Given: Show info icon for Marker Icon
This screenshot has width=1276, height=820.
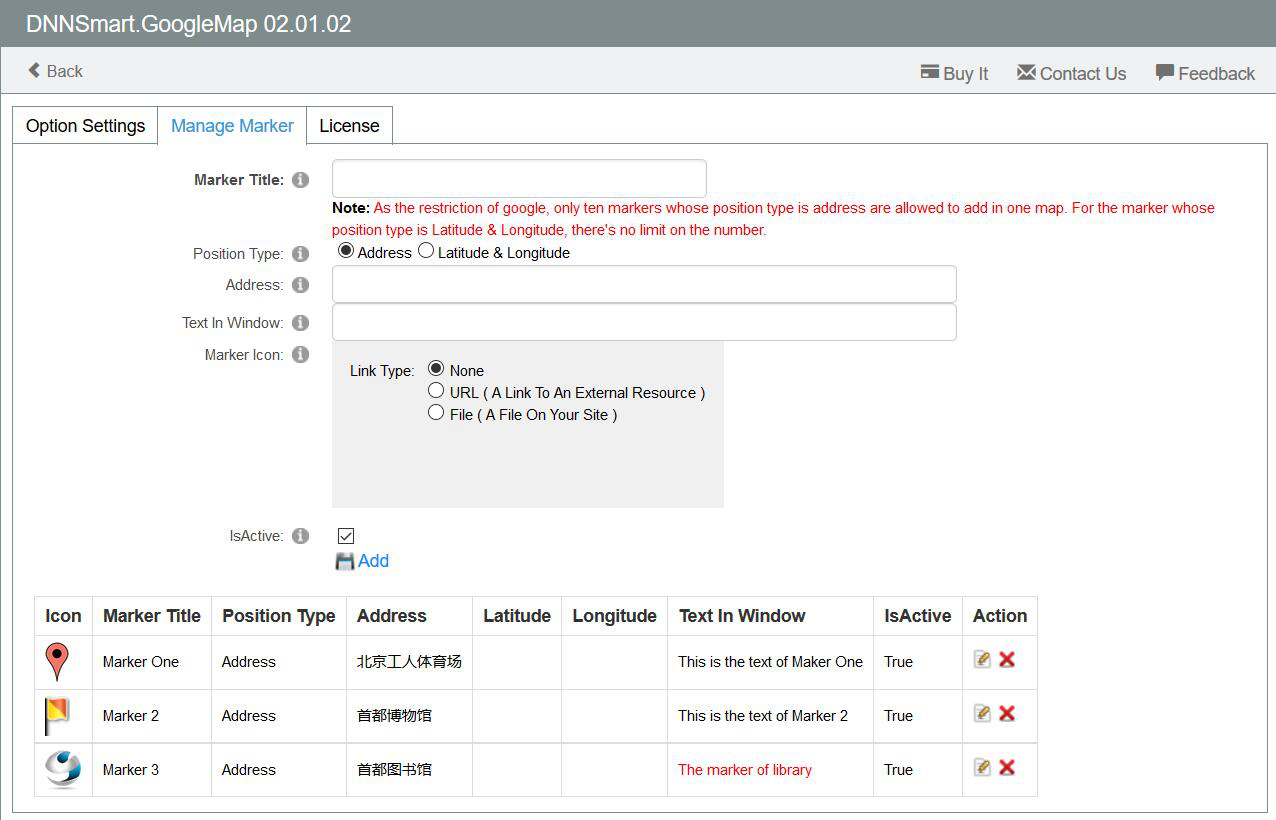Looking at the screenshot, I should coord(300,355).
